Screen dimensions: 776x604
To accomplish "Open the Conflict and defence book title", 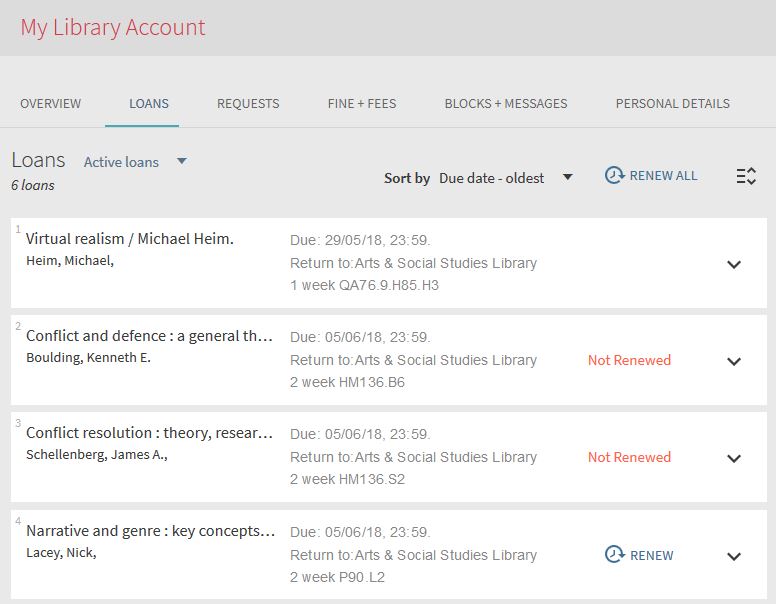I will (x=149, y=336).
